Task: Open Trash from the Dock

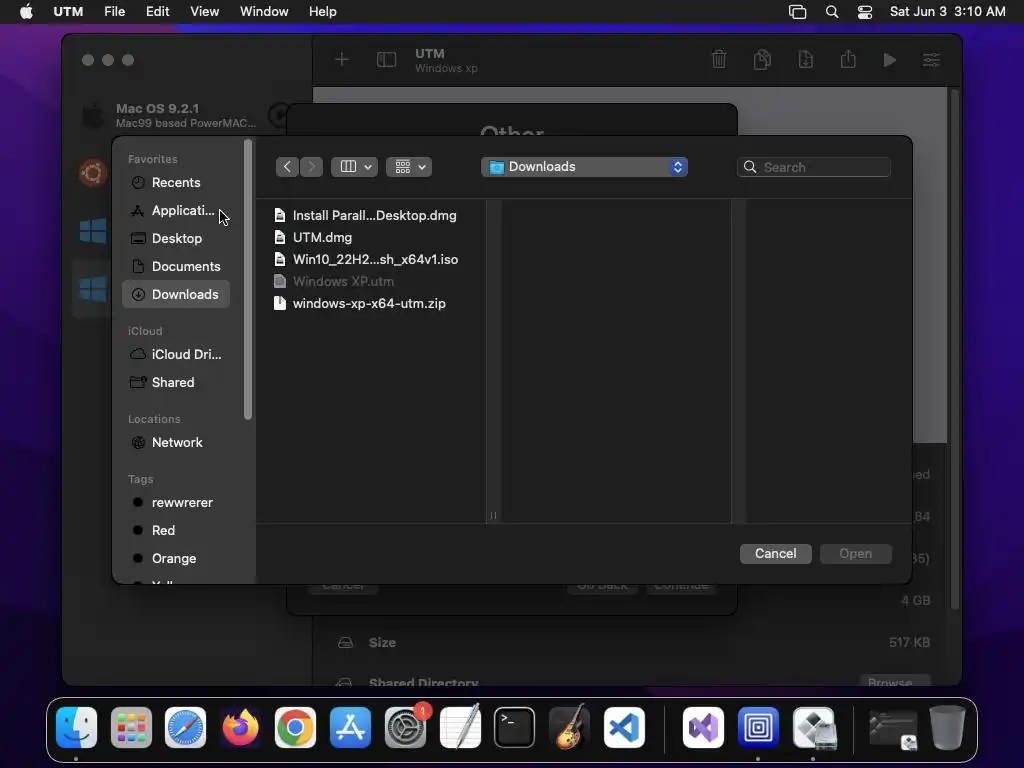Action: coord(947,728)
